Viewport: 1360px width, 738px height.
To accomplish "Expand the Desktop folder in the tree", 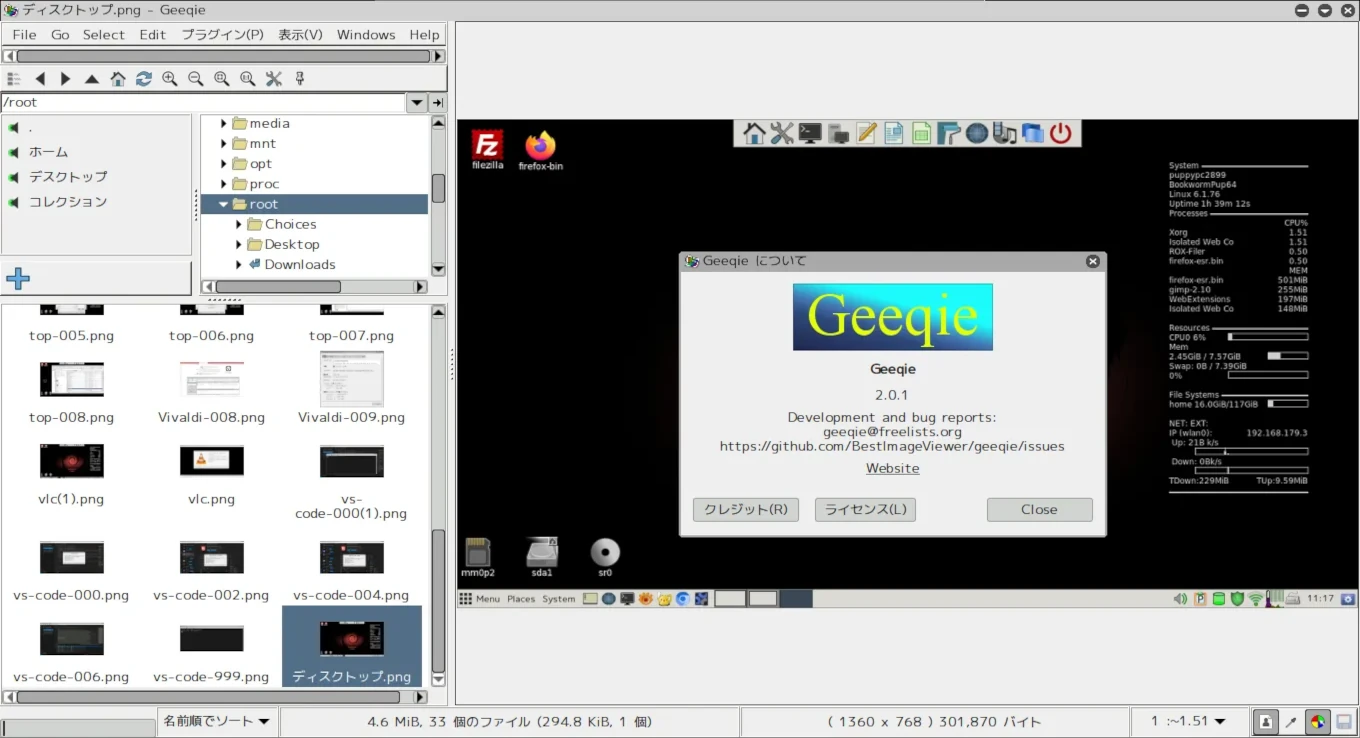I will (239, 244).
